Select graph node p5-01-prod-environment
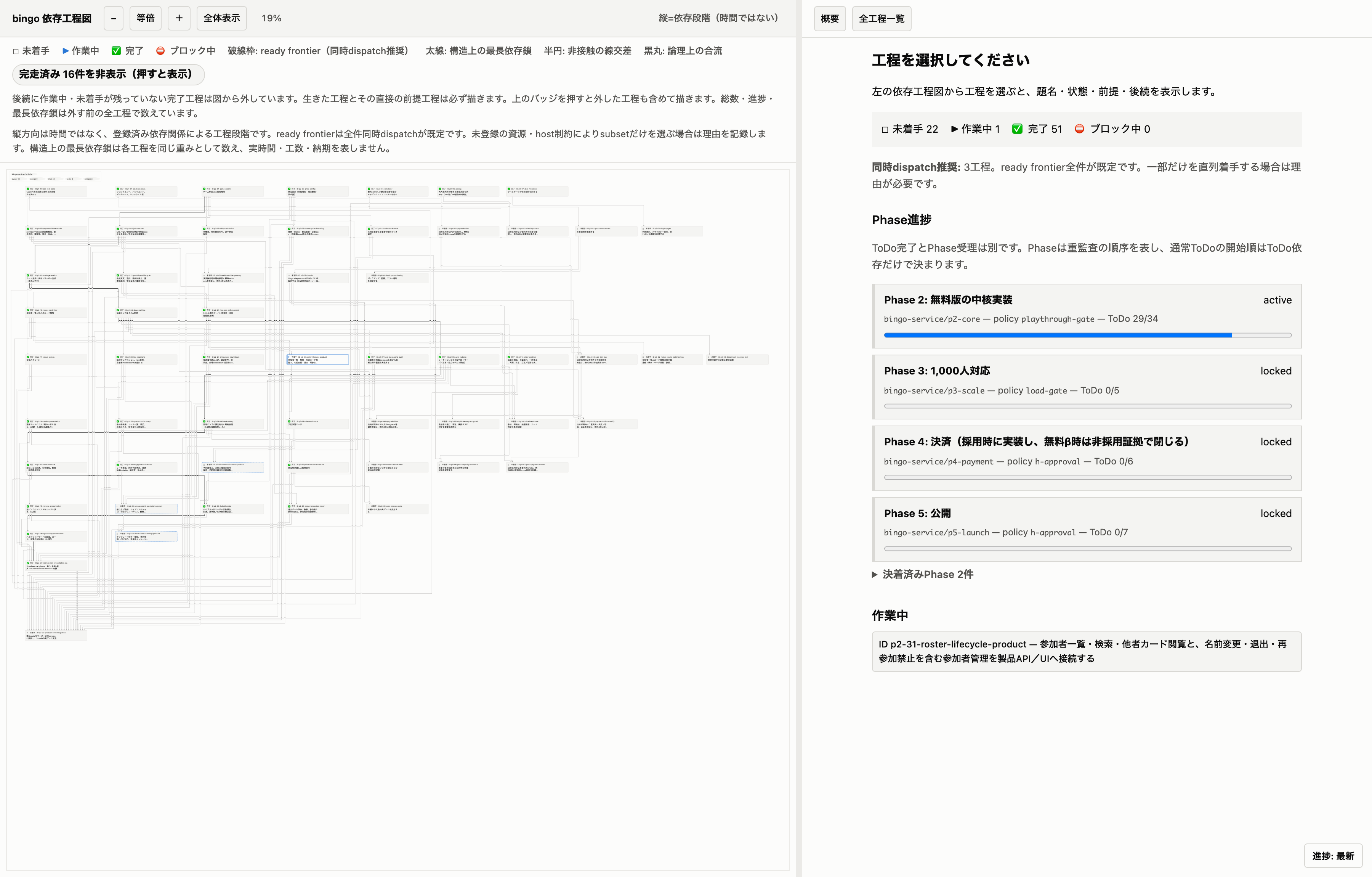 (606, 231)
